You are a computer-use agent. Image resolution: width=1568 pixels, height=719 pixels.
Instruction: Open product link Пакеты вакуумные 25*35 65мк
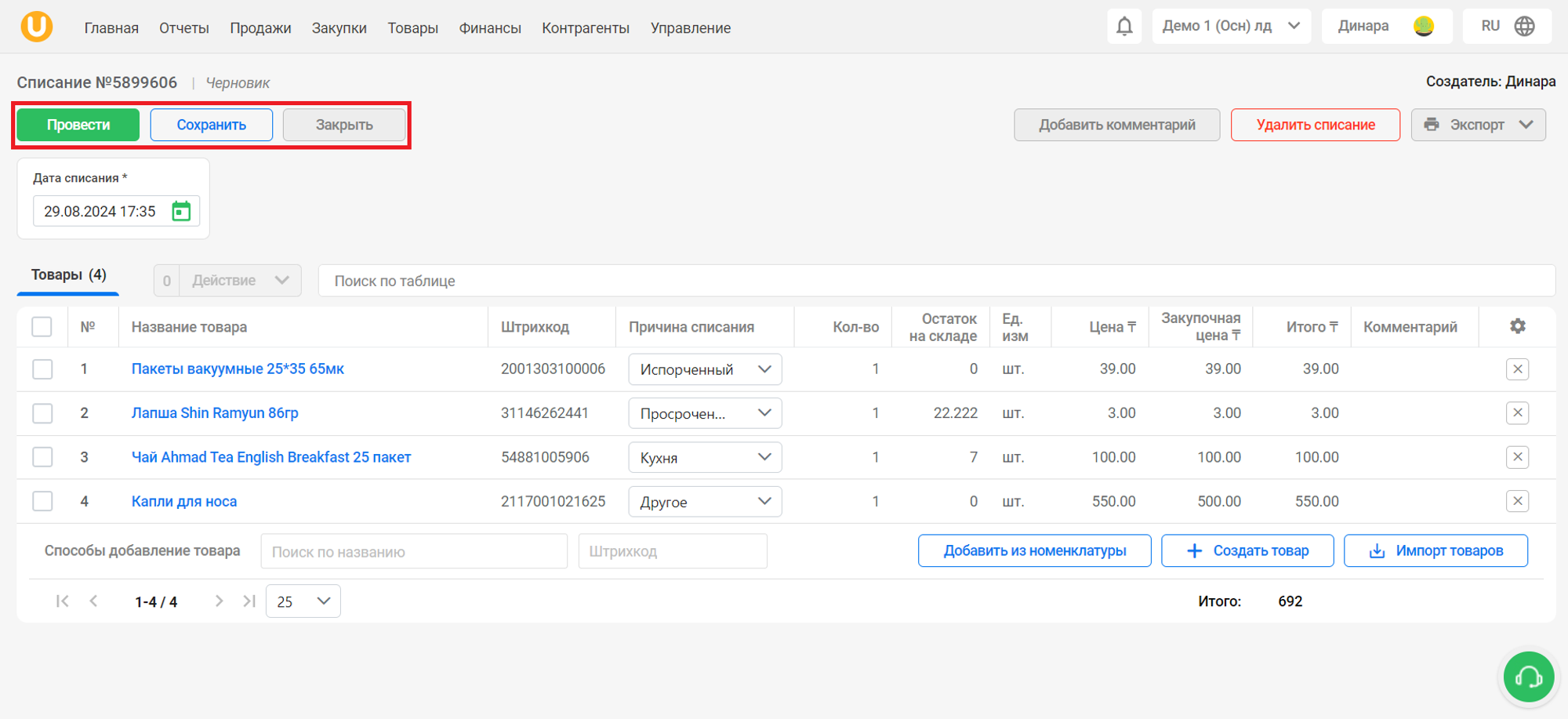(x=238, y=369)
